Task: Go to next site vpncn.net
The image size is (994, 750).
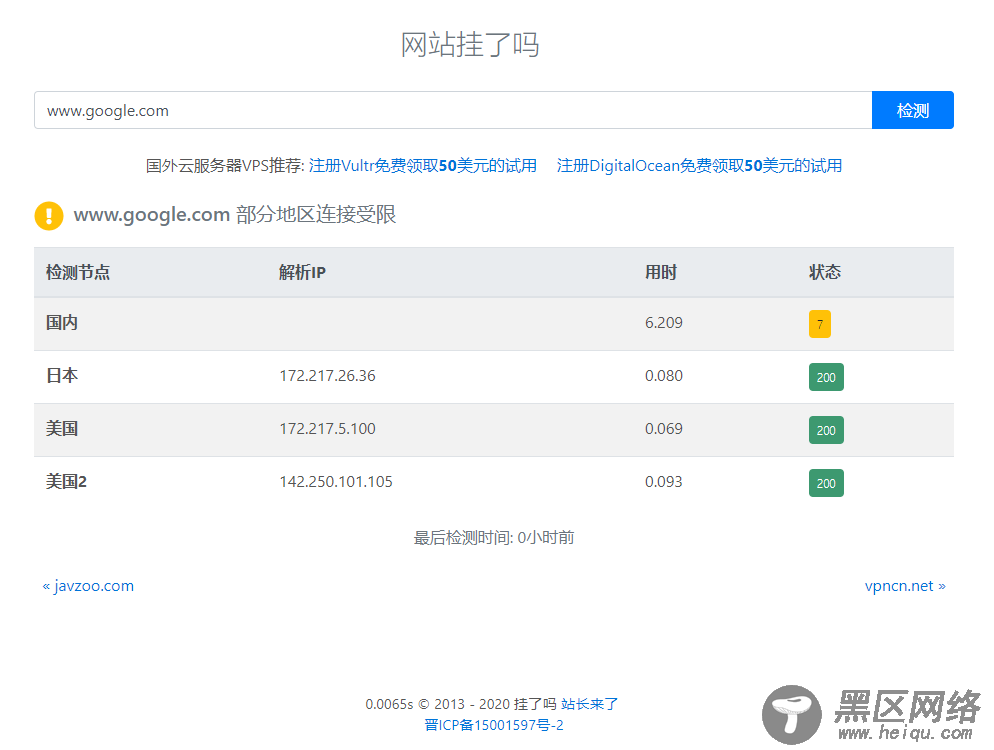Action: [905, 586]
